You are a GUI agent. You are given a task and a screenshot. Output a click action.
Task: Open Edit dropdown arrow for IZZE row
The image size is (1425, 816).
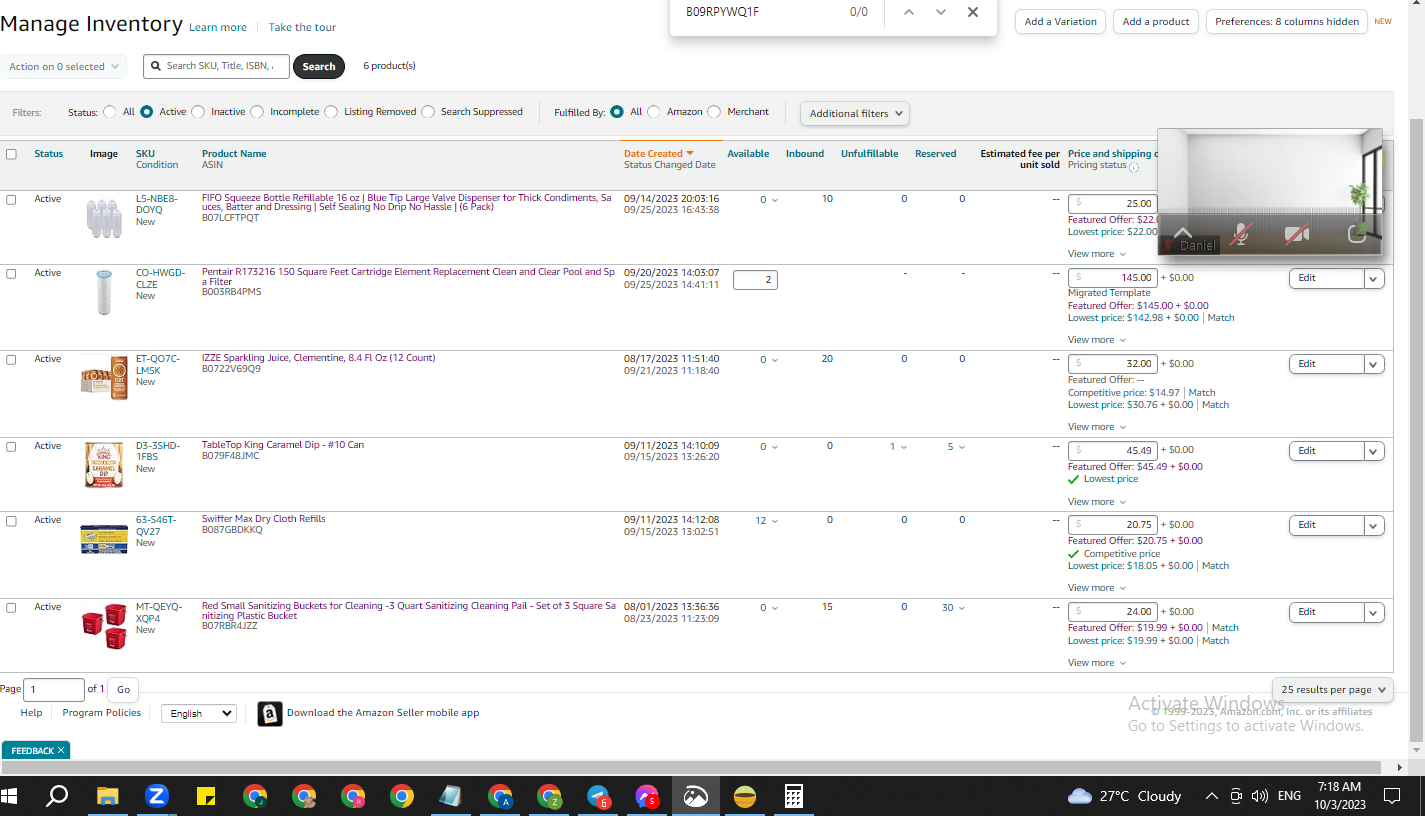pos(1374,365)
